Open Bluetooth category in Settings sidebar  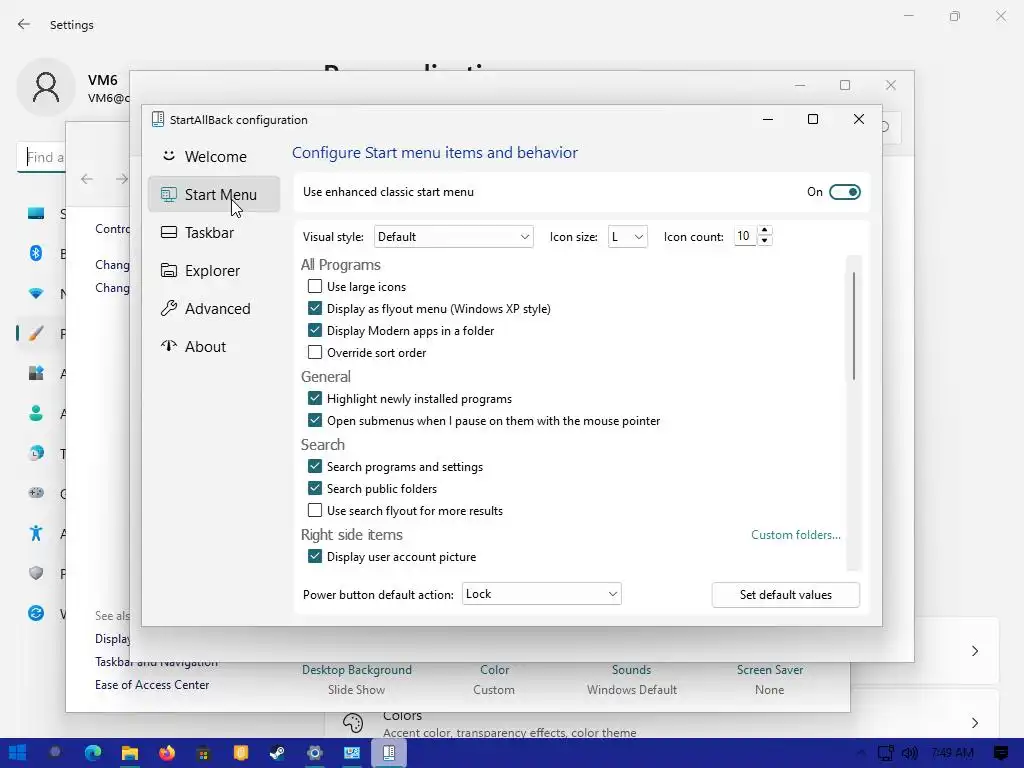pyautogui.click(x=36, y=253)
